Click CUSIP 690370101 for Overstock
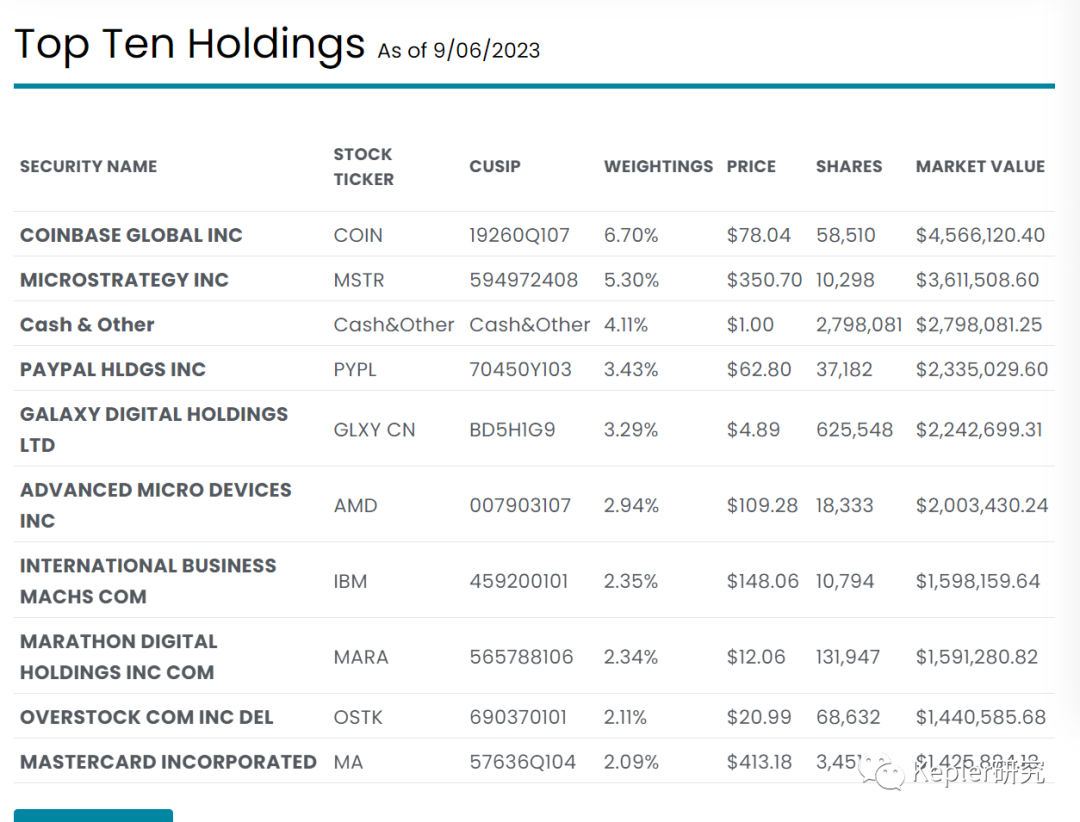 [518, 718]
